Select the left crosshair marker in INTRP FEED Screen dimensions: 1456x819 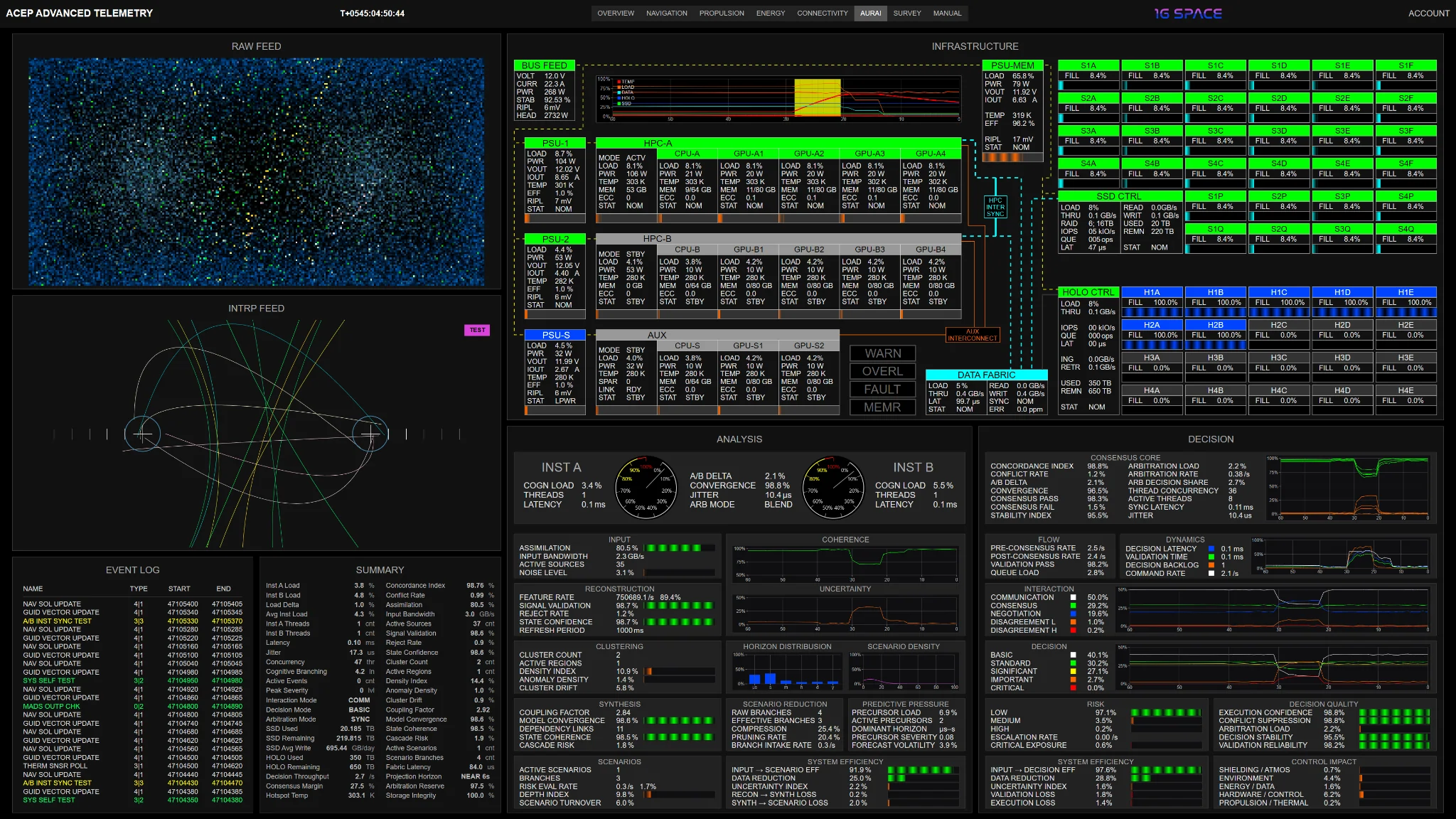point(142,433)
